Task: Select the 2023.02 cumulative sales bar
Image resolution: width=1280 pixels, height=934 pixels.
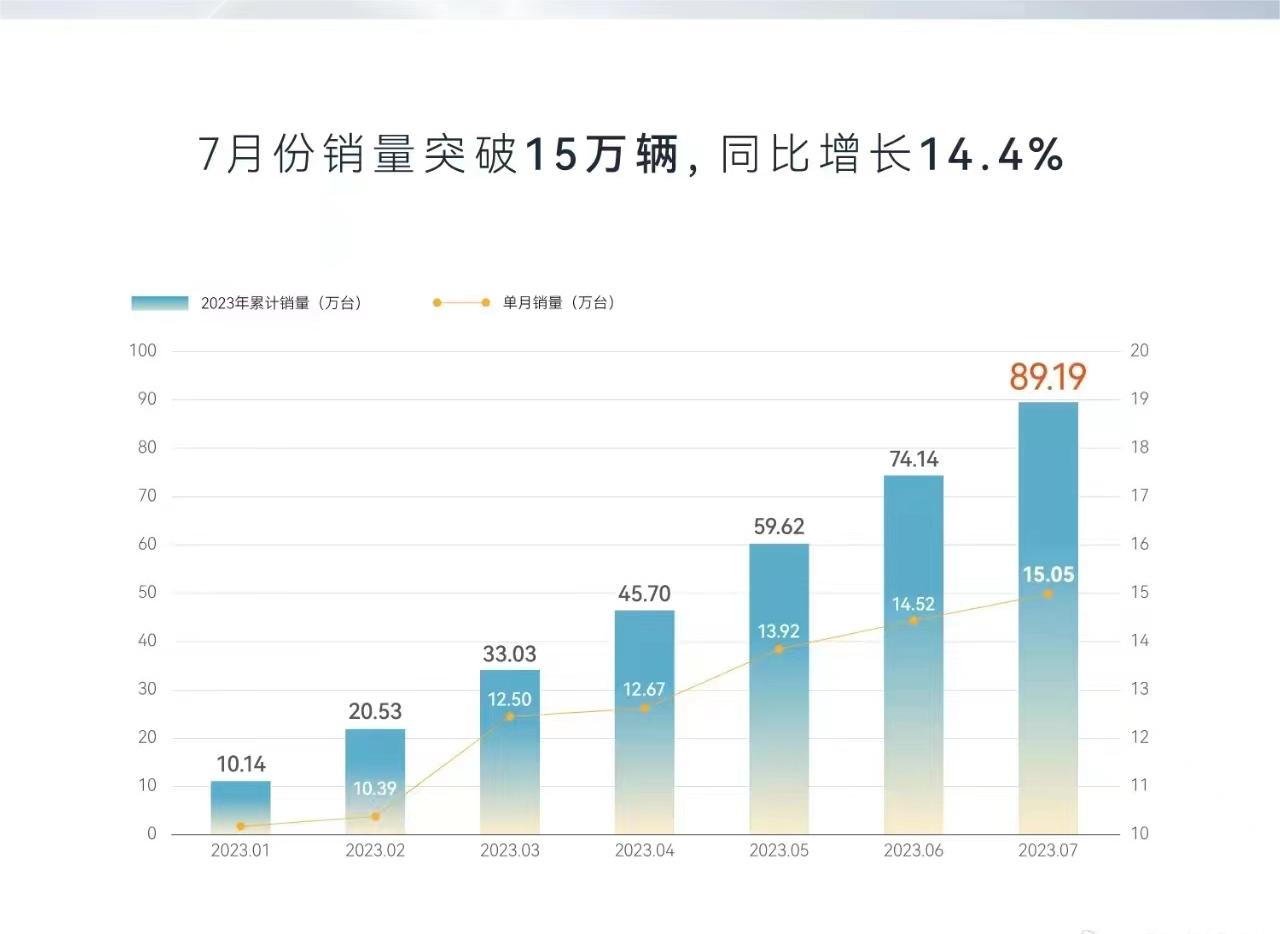Action: tap(375, 781)
